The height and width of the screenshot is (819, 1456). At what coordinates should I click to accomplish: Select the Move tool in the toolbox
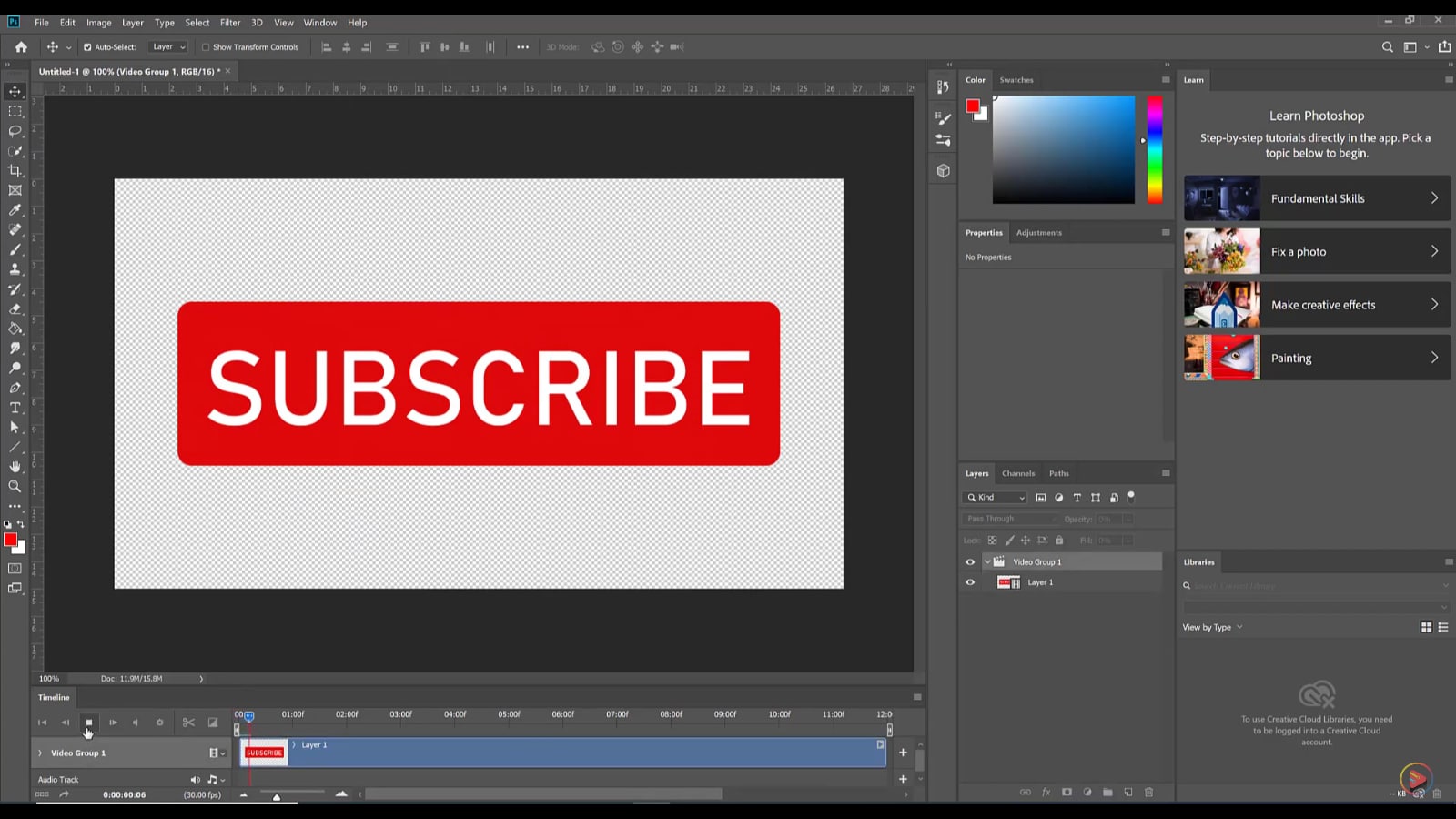tap(15, 91)
